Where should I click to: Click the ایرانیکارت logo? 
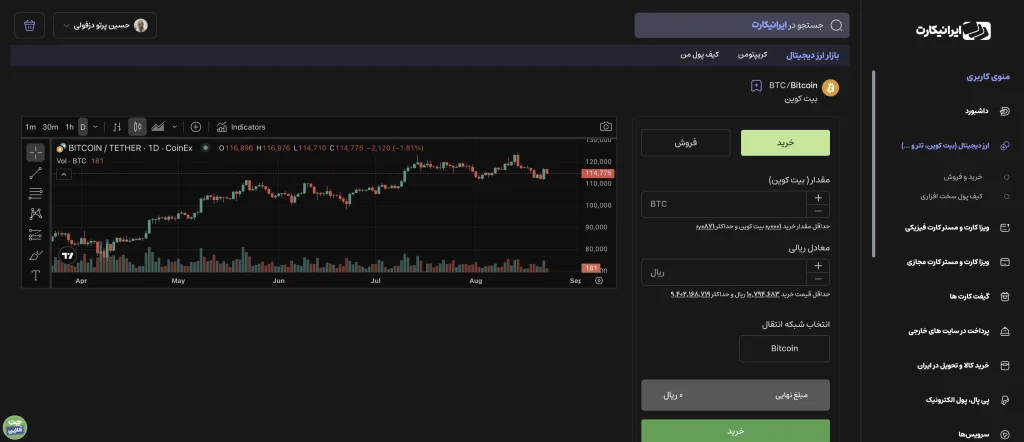click(x=953, y=31)
